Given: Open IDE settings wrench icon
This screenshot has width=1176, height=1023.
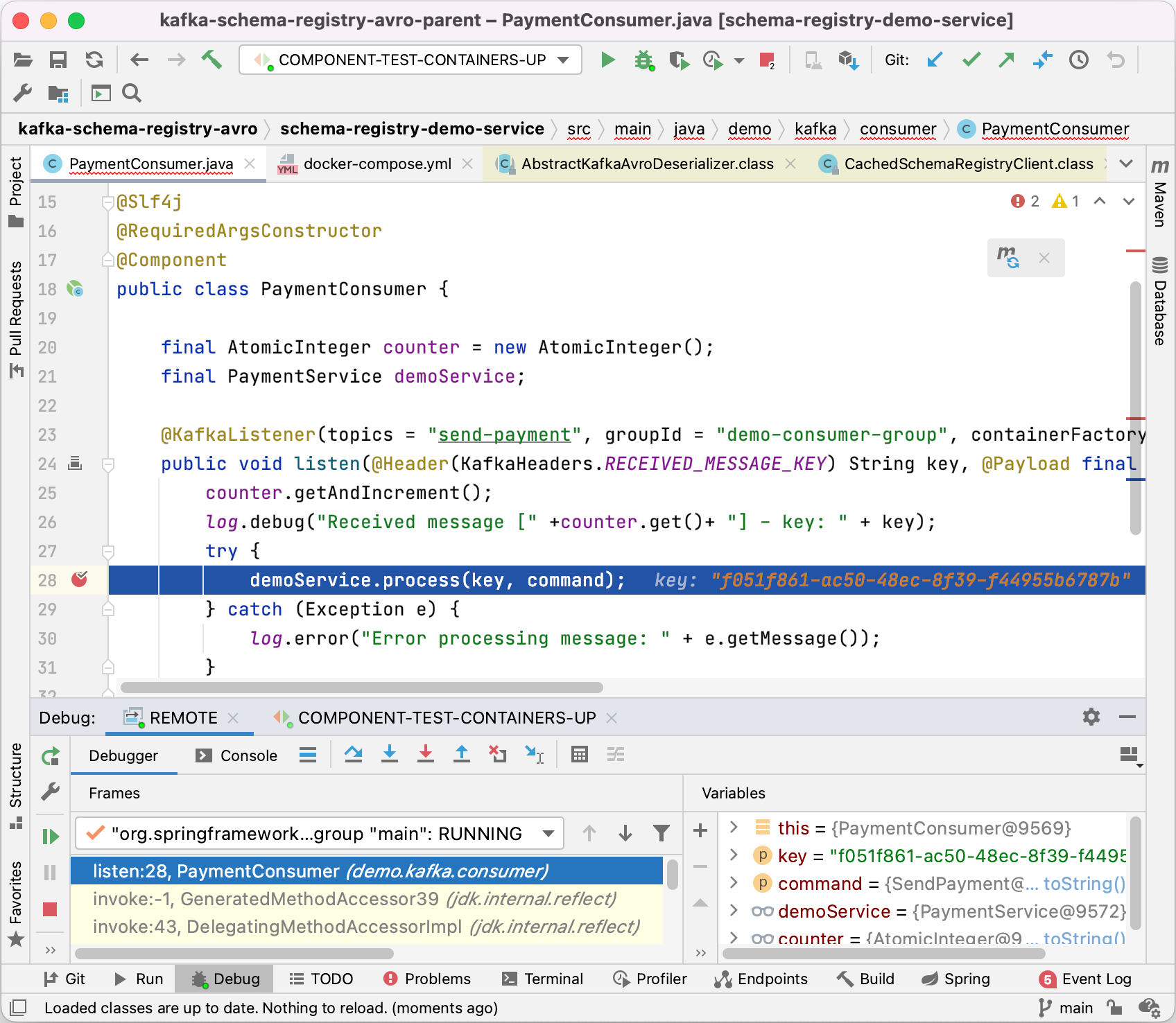Looking at the screenshot, I should [23, 93].
